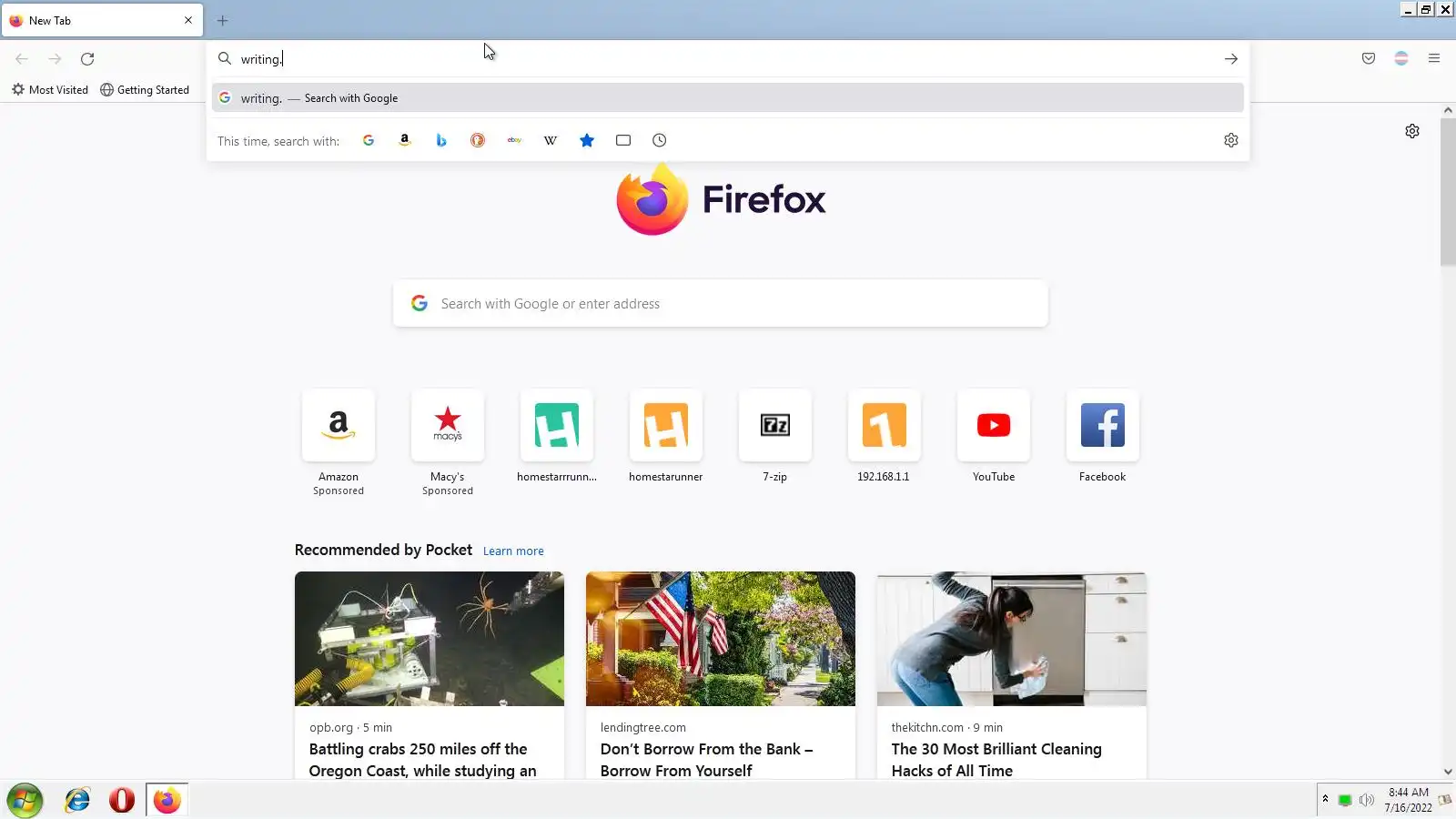The height and width of the screenshot is (819, 1456).
Task: Search this time with Amazon icon
Action: [405, 140]
